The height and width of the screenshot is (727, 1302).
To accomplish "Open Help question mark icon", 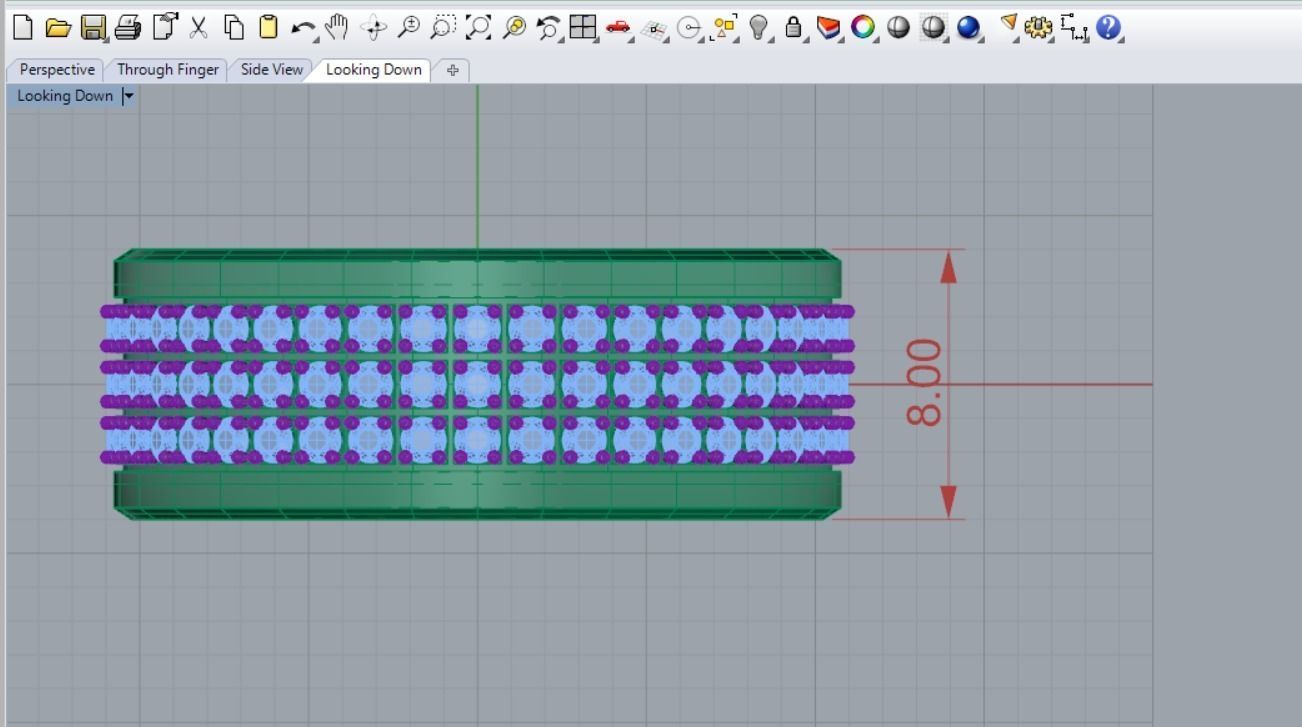I will pyautogui.click(x=1108, y=28).
